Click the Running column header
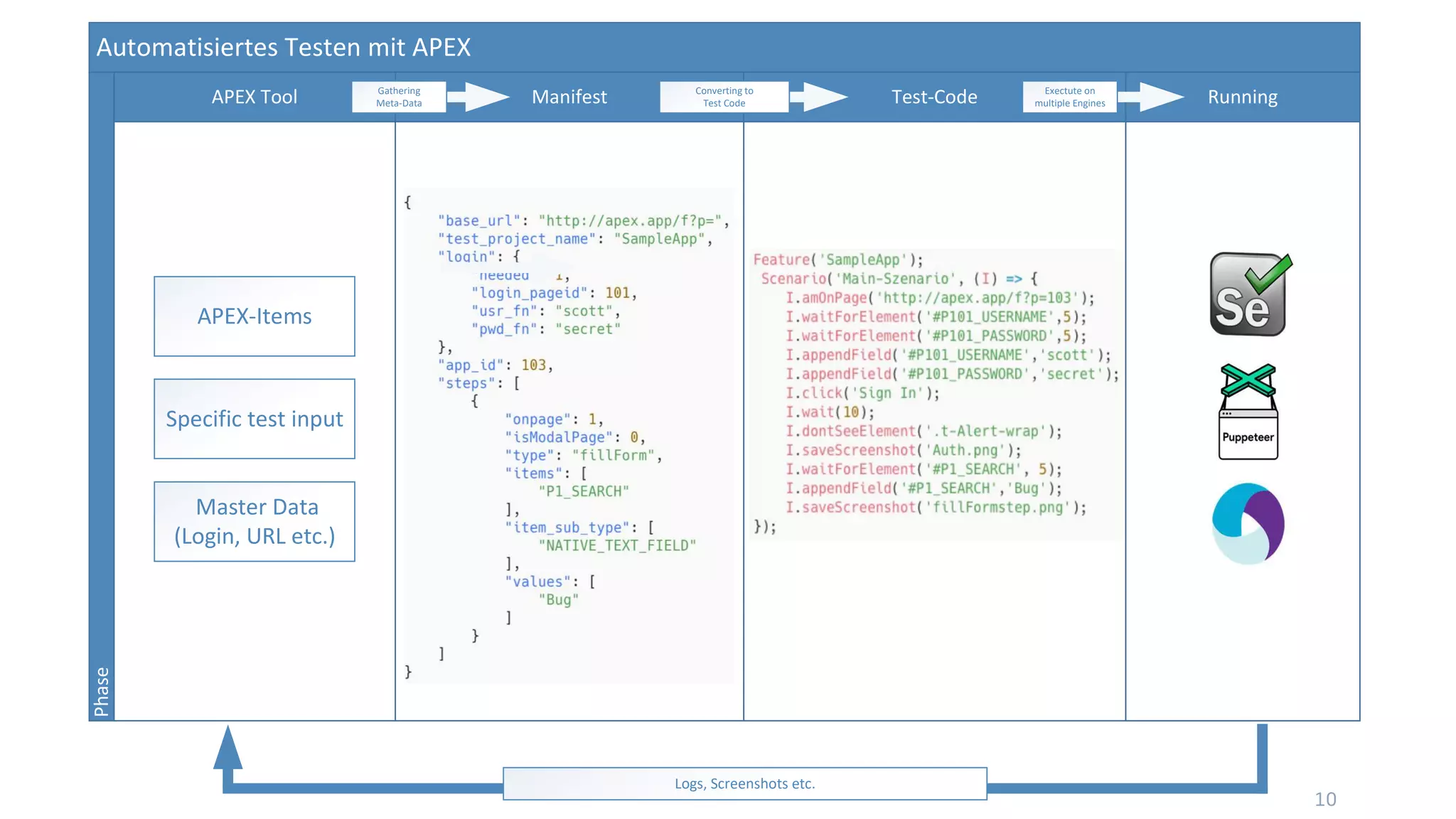The height and width of the screenshot is (819, 1456). [x=1242, y=97]
